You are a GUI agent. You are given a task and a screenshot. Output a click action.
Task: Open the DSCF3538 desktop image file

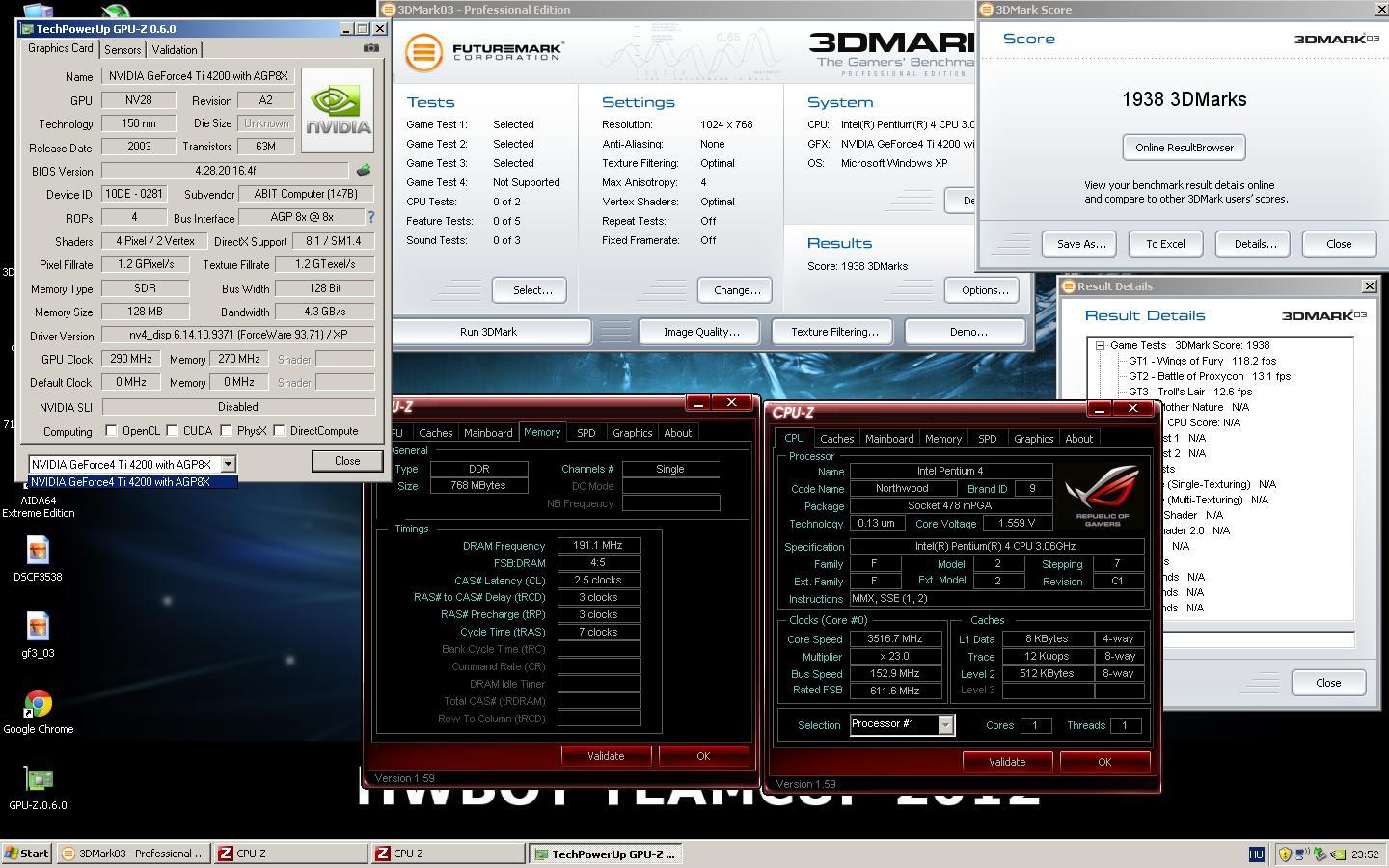coord(38,558)
